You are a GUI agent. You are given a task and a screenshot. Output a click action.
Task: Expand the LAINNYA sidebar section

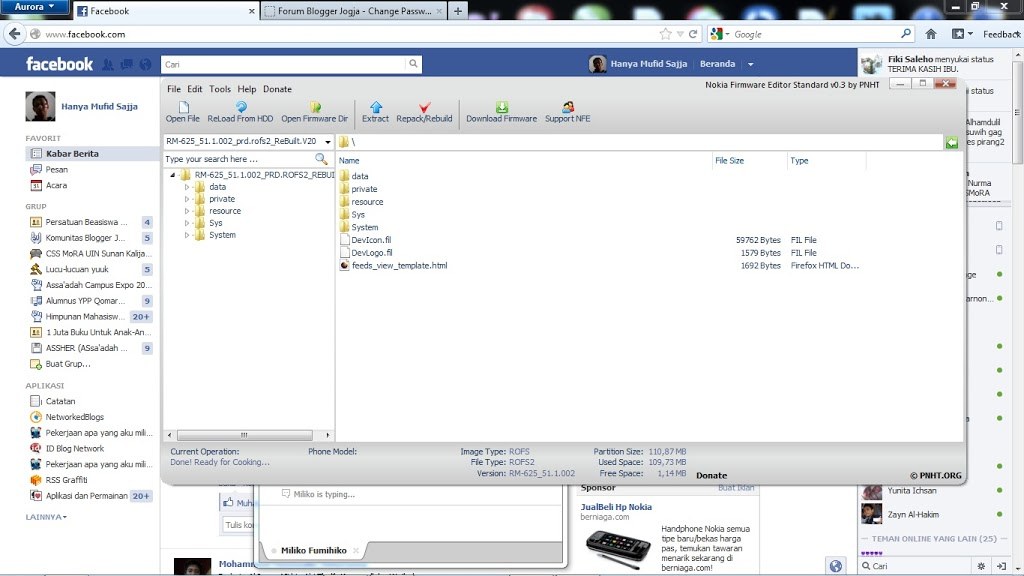[46, 517]
